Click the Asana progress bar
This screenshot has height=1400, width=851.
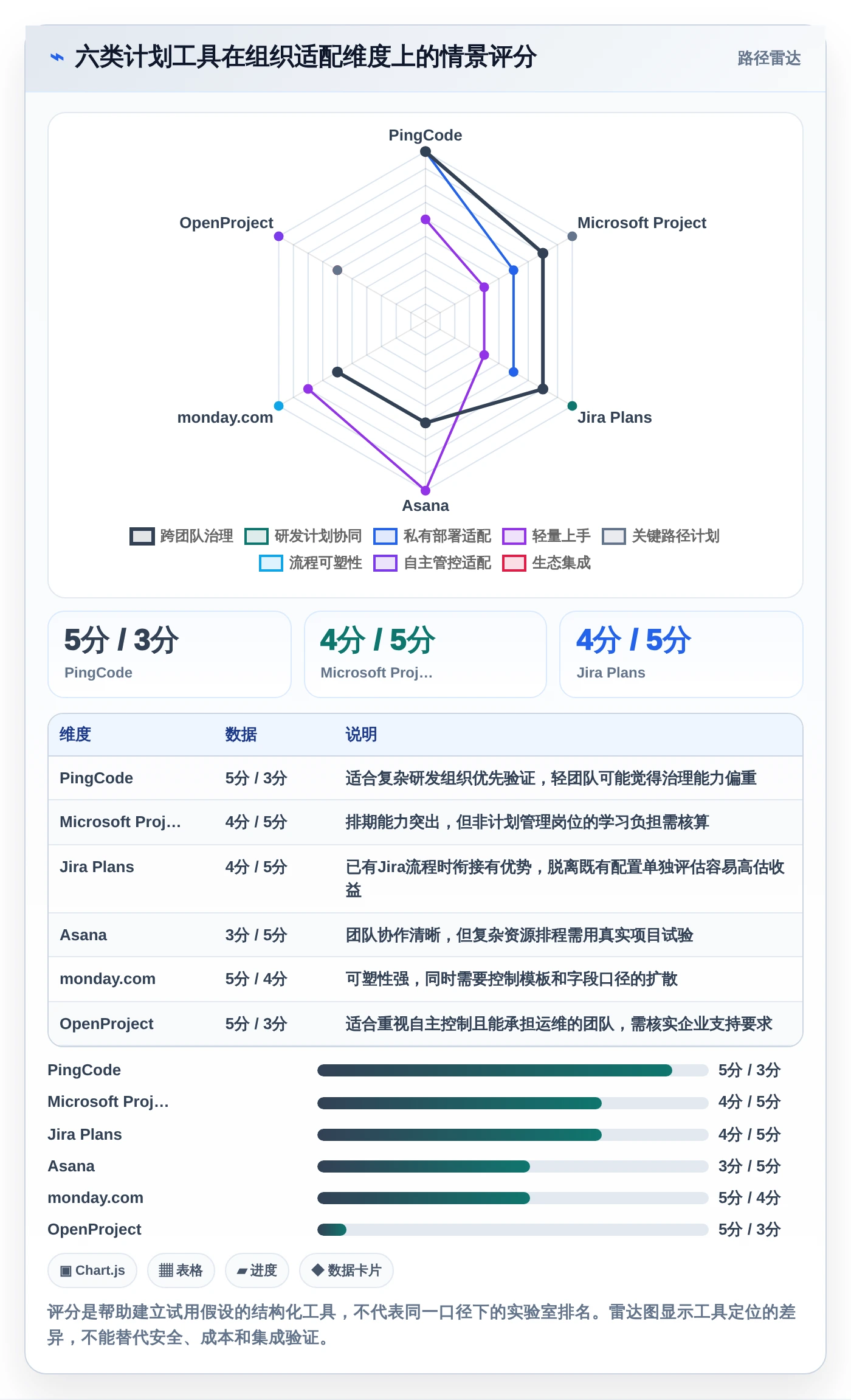[x=513, y=1166]
